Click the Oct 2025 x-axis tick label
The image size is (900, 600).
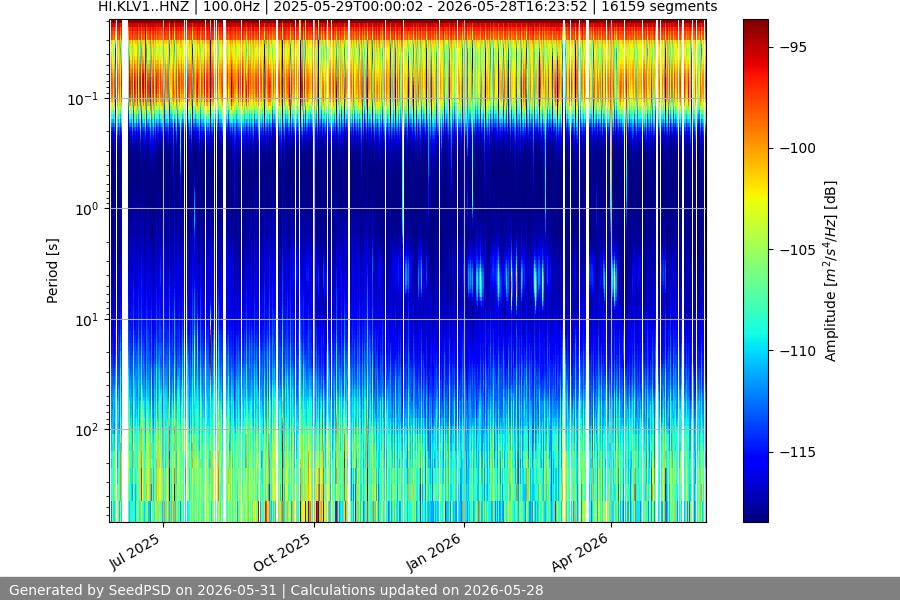coord(282,551)
